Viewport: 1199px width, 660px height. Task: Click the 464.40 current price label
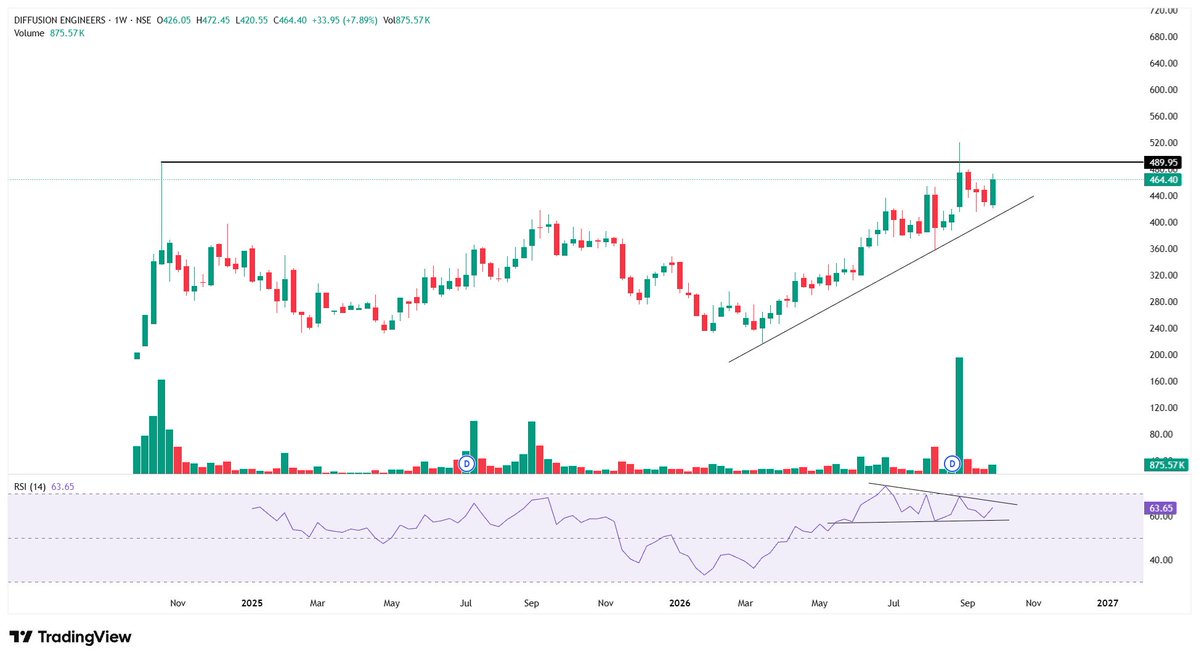click(x=1162, y=180)
